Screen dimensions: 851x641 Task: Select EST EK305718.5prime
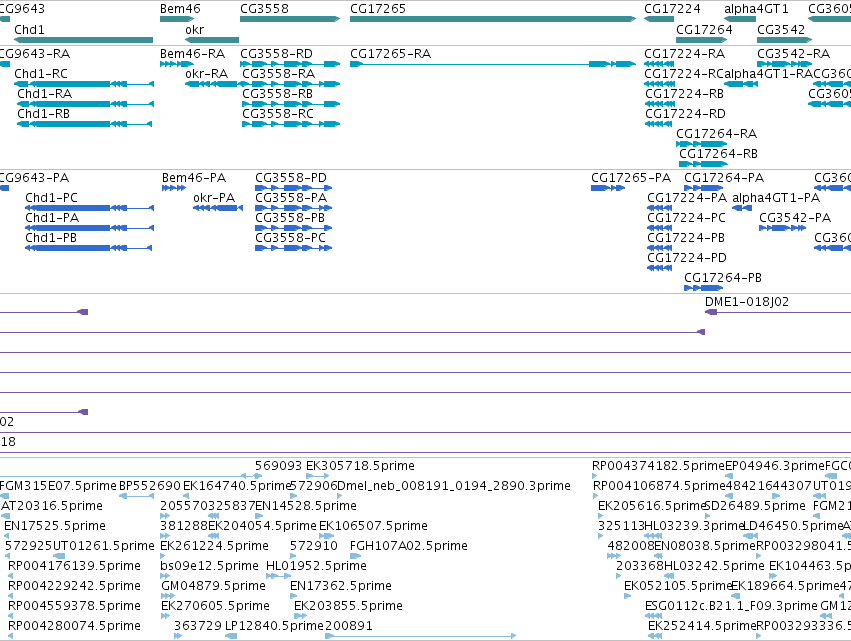(360, 466)
